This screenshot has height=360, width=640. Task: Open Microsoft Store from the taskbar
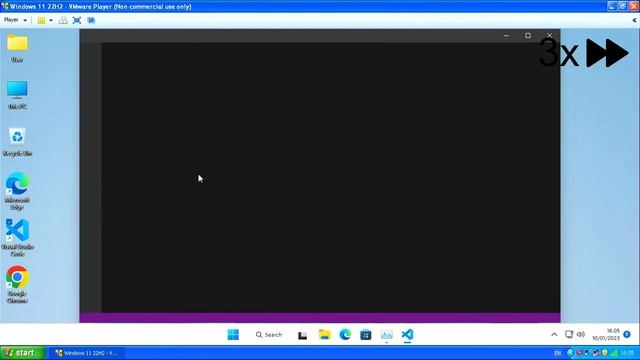[x=366, y=335]
